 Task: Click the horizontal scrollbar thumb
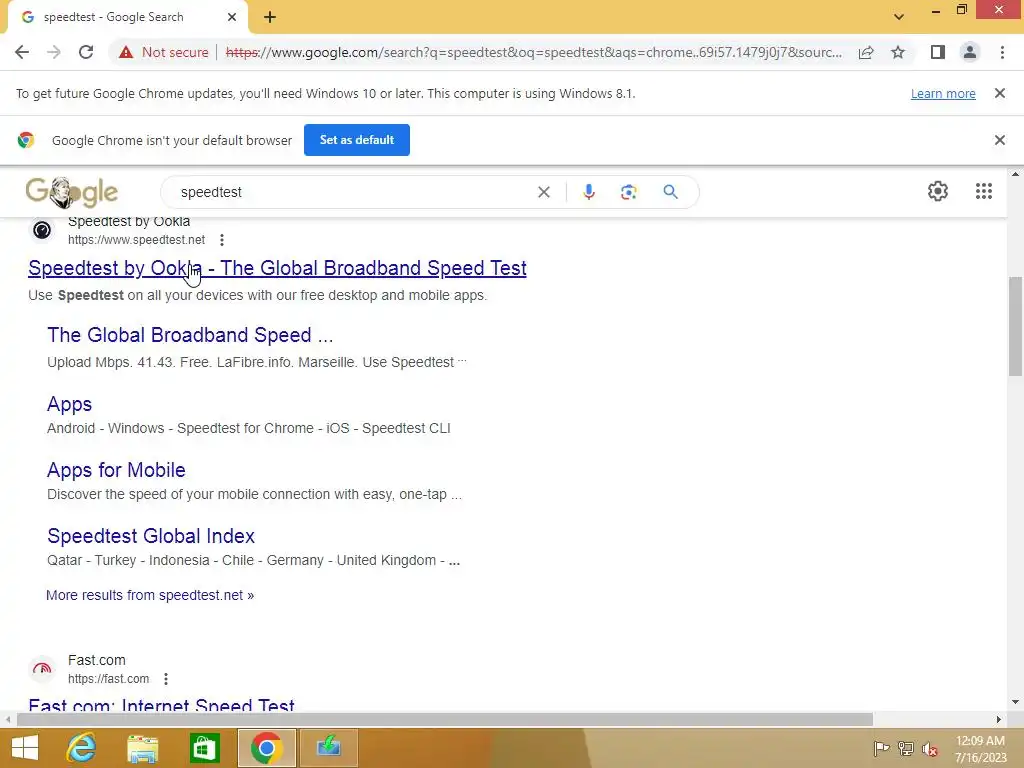pos(445,719)
